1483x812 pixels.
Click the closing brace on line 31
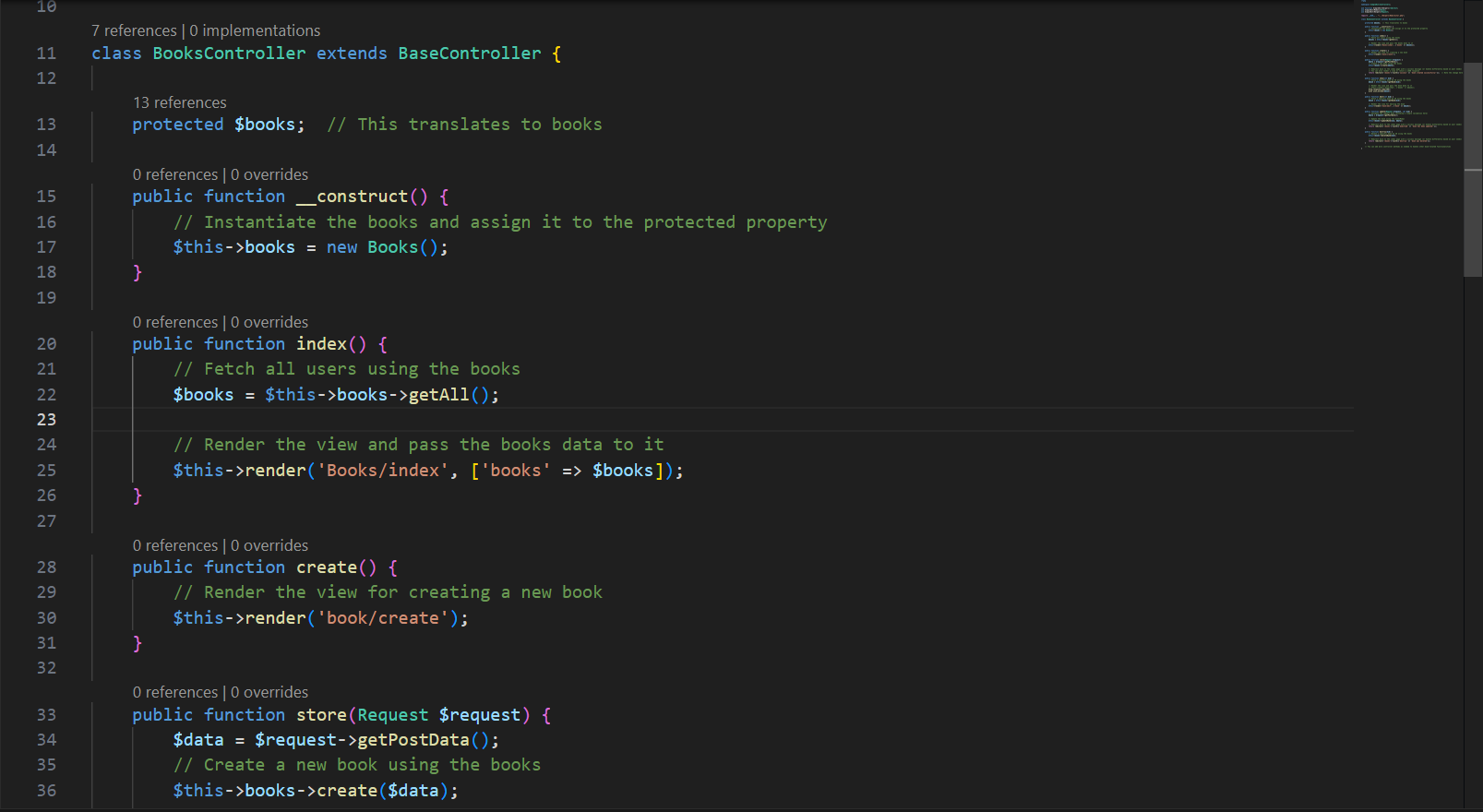pos(138,643)
